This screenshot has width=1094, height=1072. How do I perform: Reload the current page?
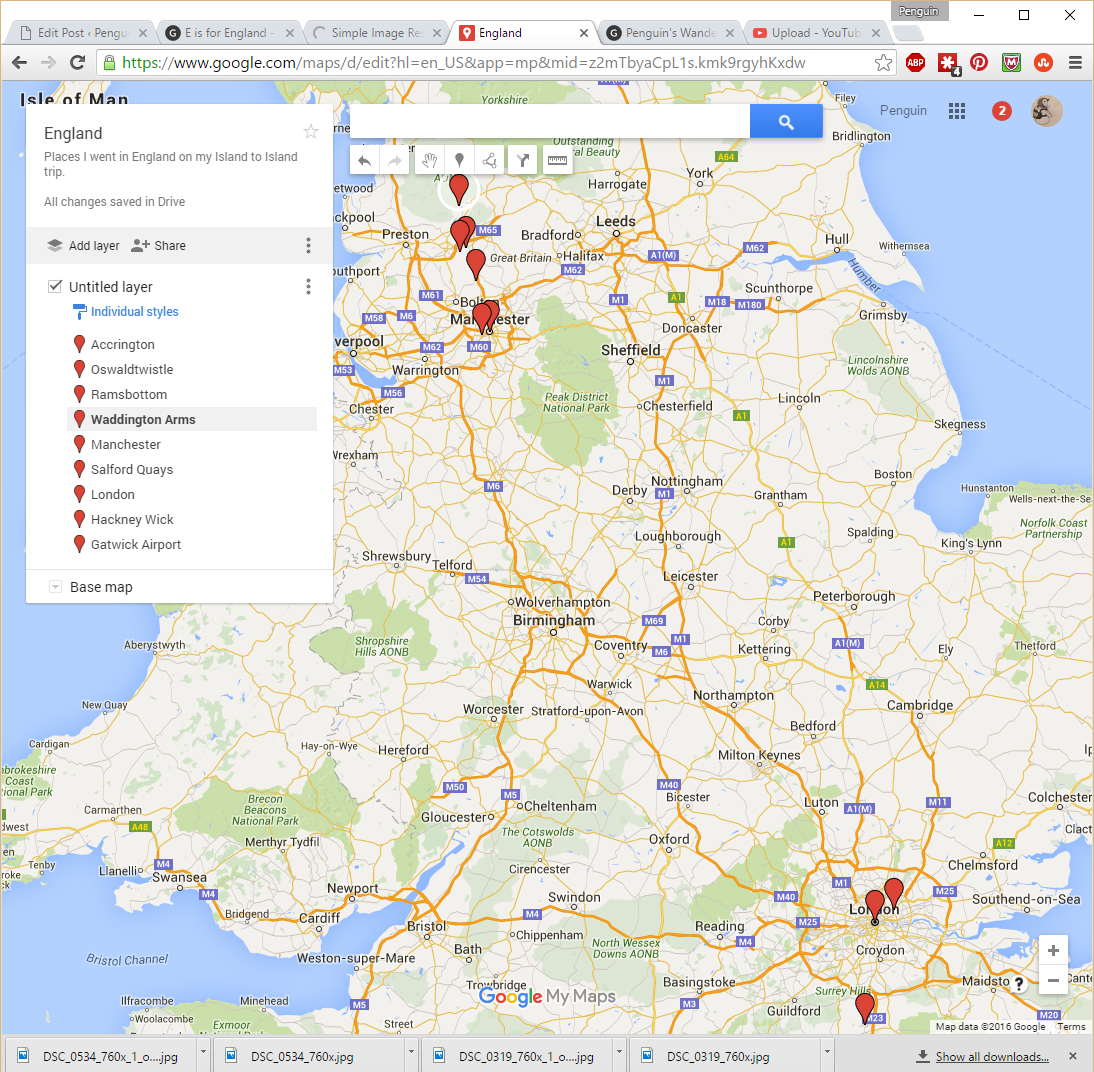pos(77,63)
